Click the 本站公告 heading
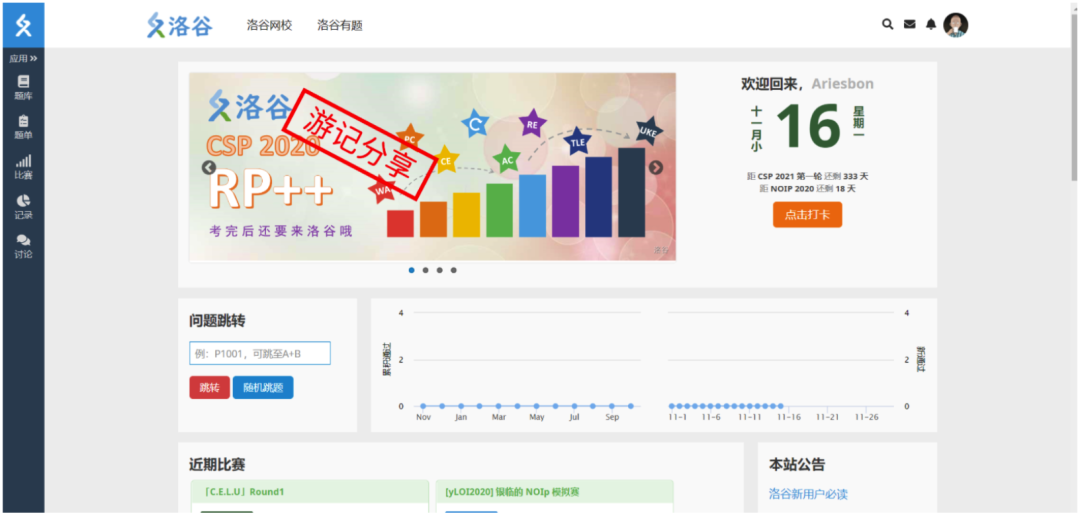Viewport: 1080px width, 516px height. click(x=797, y=465)
